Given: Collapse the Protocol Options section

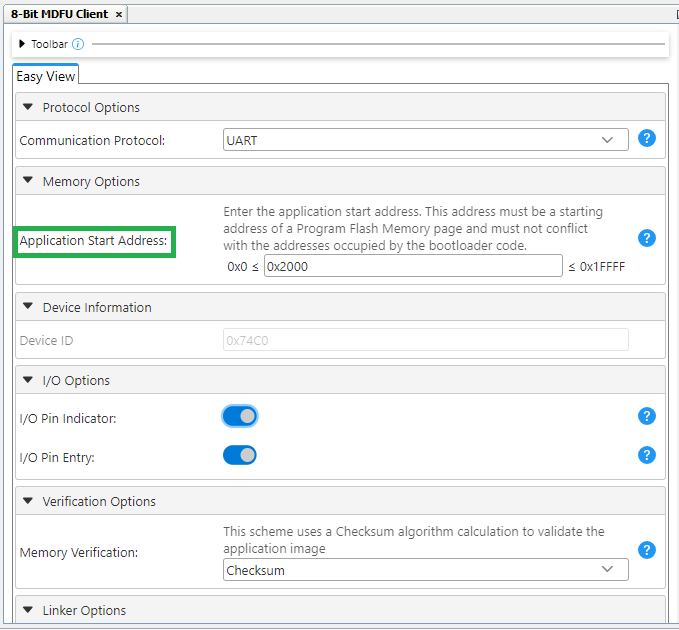Looking at the screenshot, I should pyautogui.click(x=27, y=107).
